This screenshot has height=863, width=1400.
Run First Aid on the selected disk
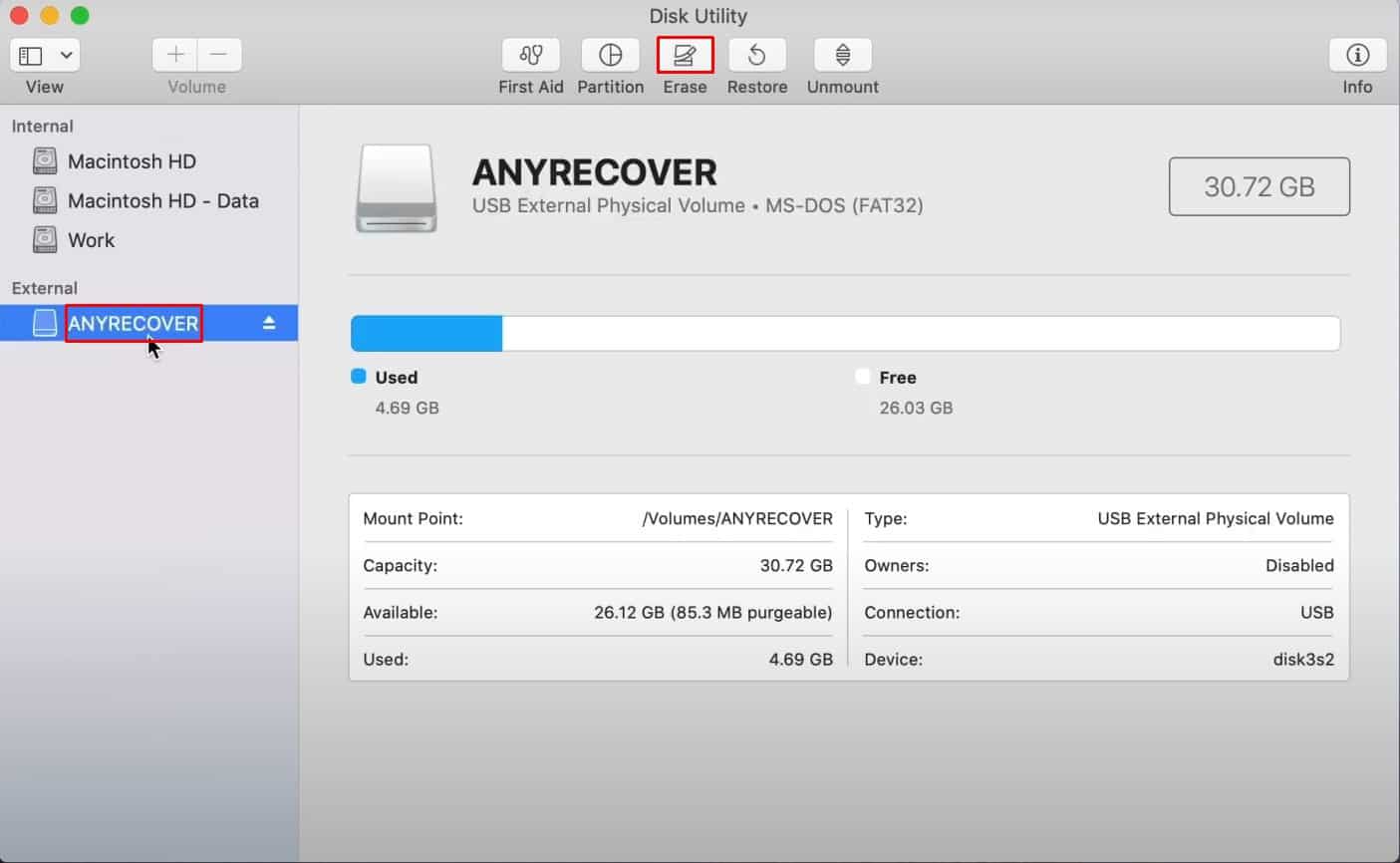tap(531, 55)
